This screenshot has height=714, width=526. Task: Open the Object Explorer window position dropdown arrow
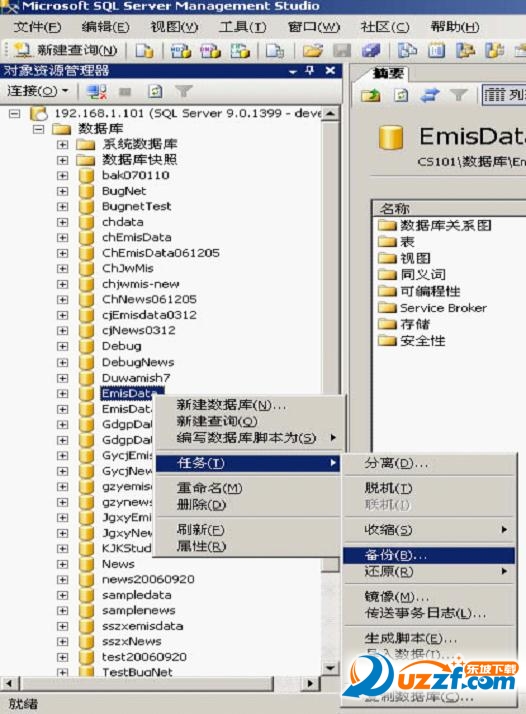[292, 71]
